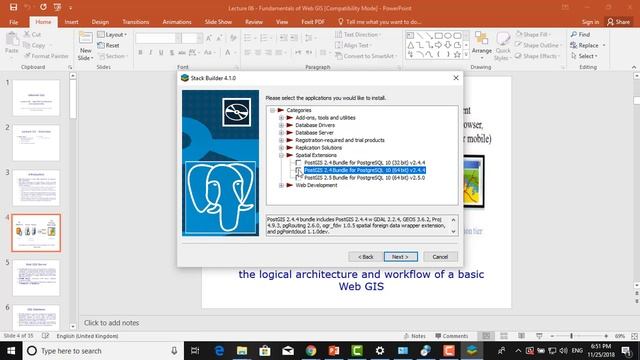Click Click to add notes area
This screenshot has height=360, width=640.
(111, 323)
